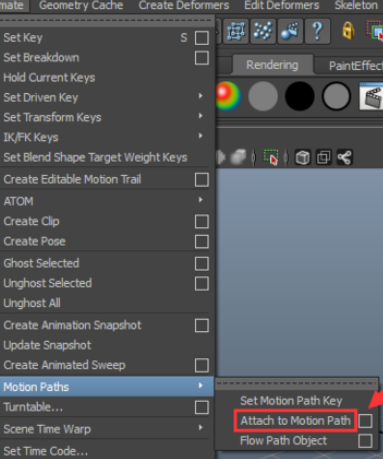Click the black material sphere swatch
The height and width of the screenshot is (459, 383).
point(299,96)
